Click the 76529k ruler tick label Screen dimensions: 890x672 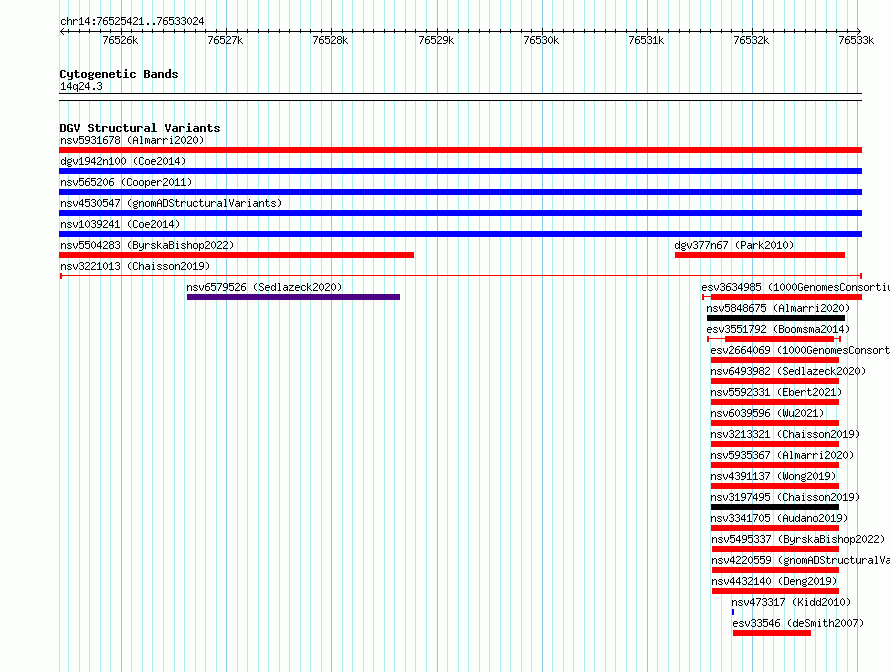[x=436, y=40]
